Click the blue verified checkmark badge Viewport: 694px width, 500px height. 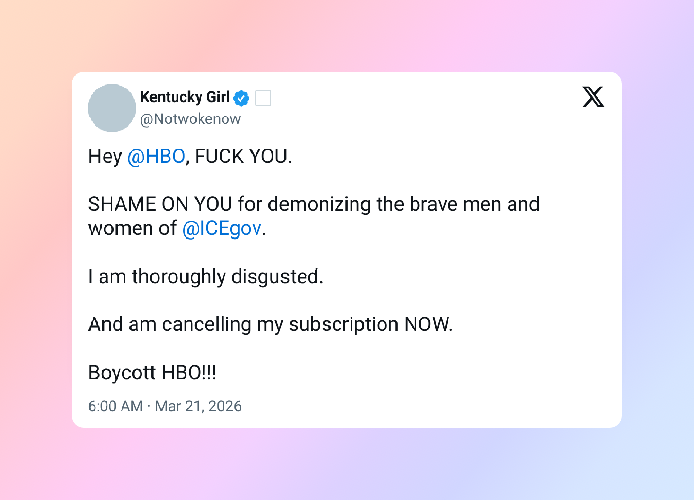pos(241,98)
